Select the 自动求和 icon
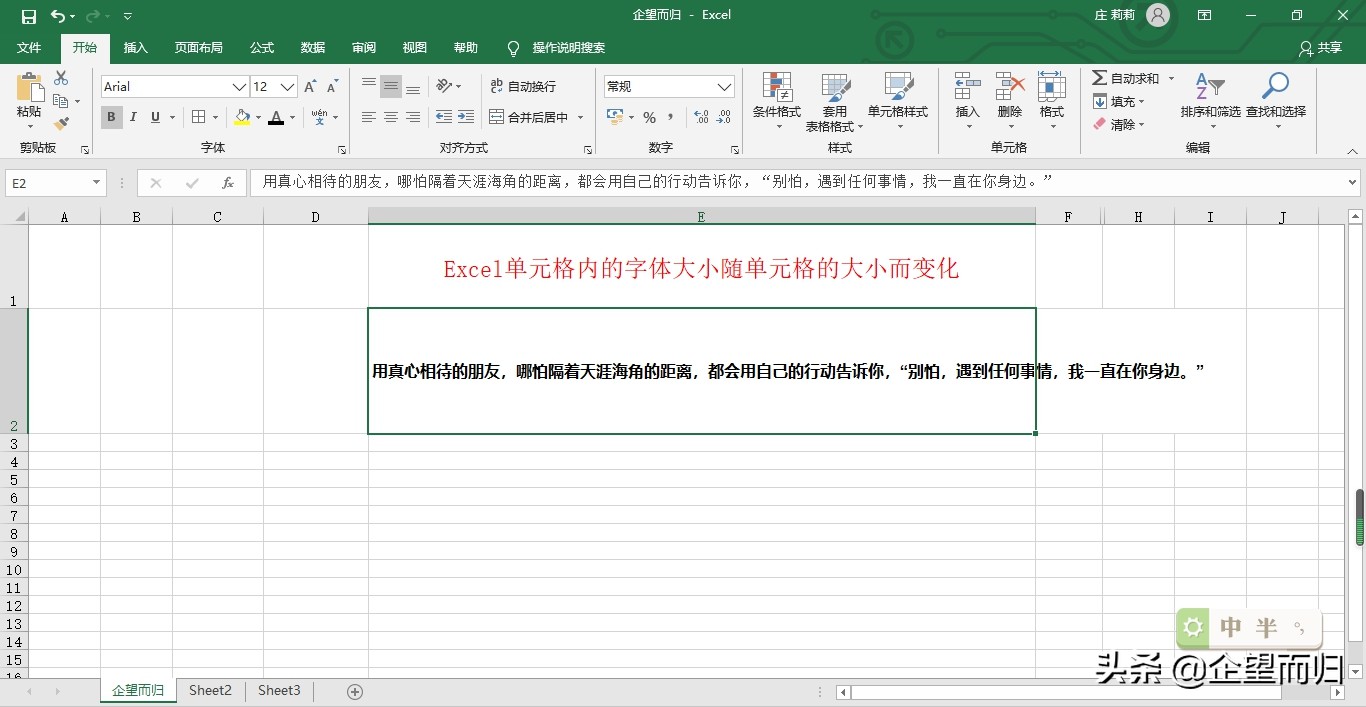The height and width of the screenshot is (707, 1366). coord(1128,77)
